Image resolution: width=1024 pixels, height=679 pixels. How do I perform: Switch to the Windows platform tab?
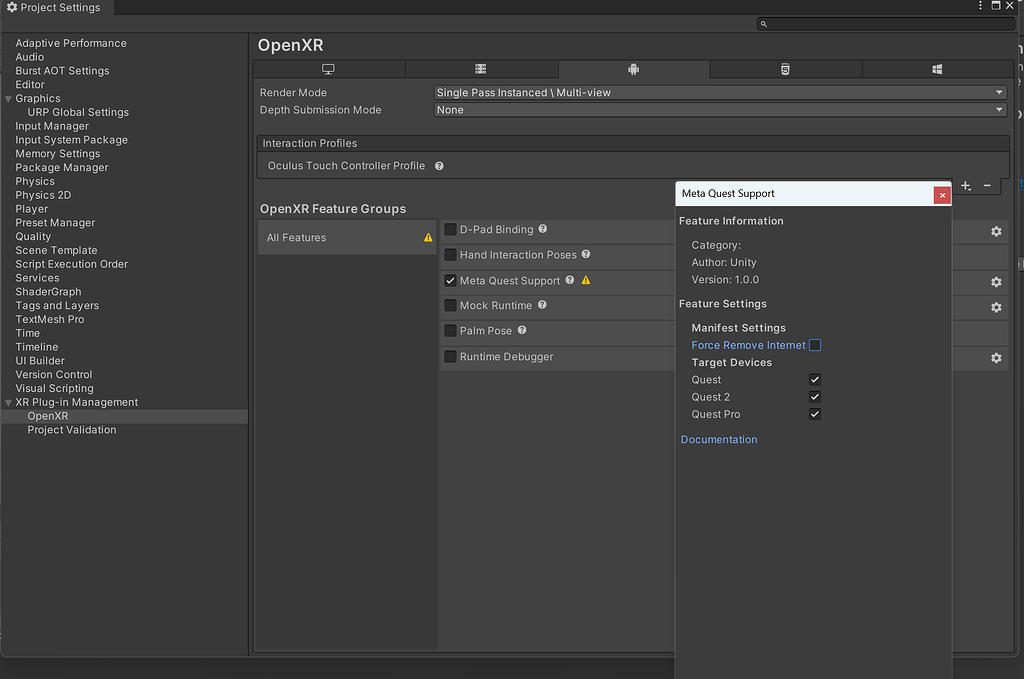937,69
